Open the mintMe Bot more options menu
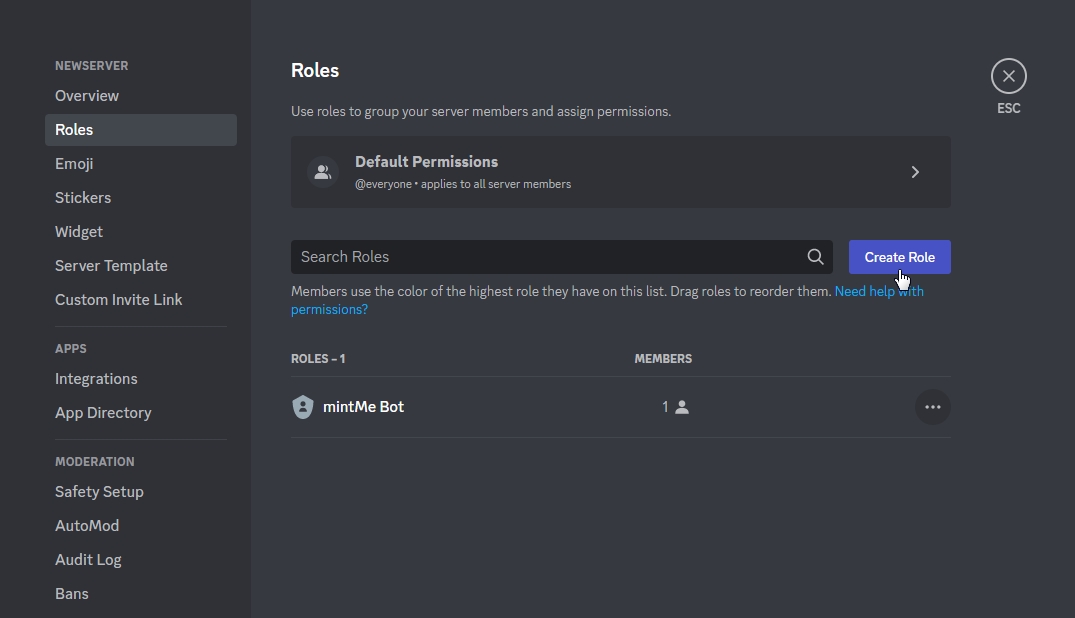This screenshot has width=1075, height=618. 932,407
